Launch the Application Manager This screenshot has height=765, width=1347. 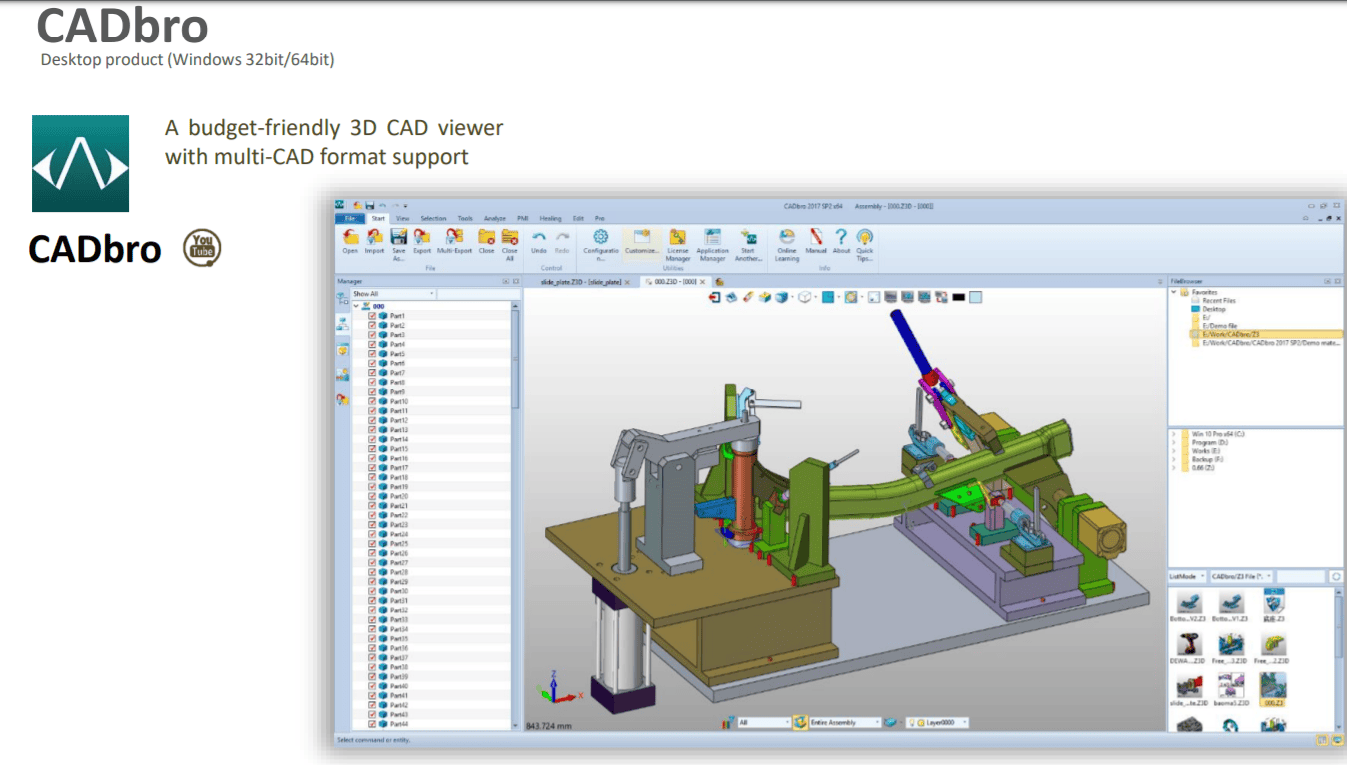tap(712, 238)
